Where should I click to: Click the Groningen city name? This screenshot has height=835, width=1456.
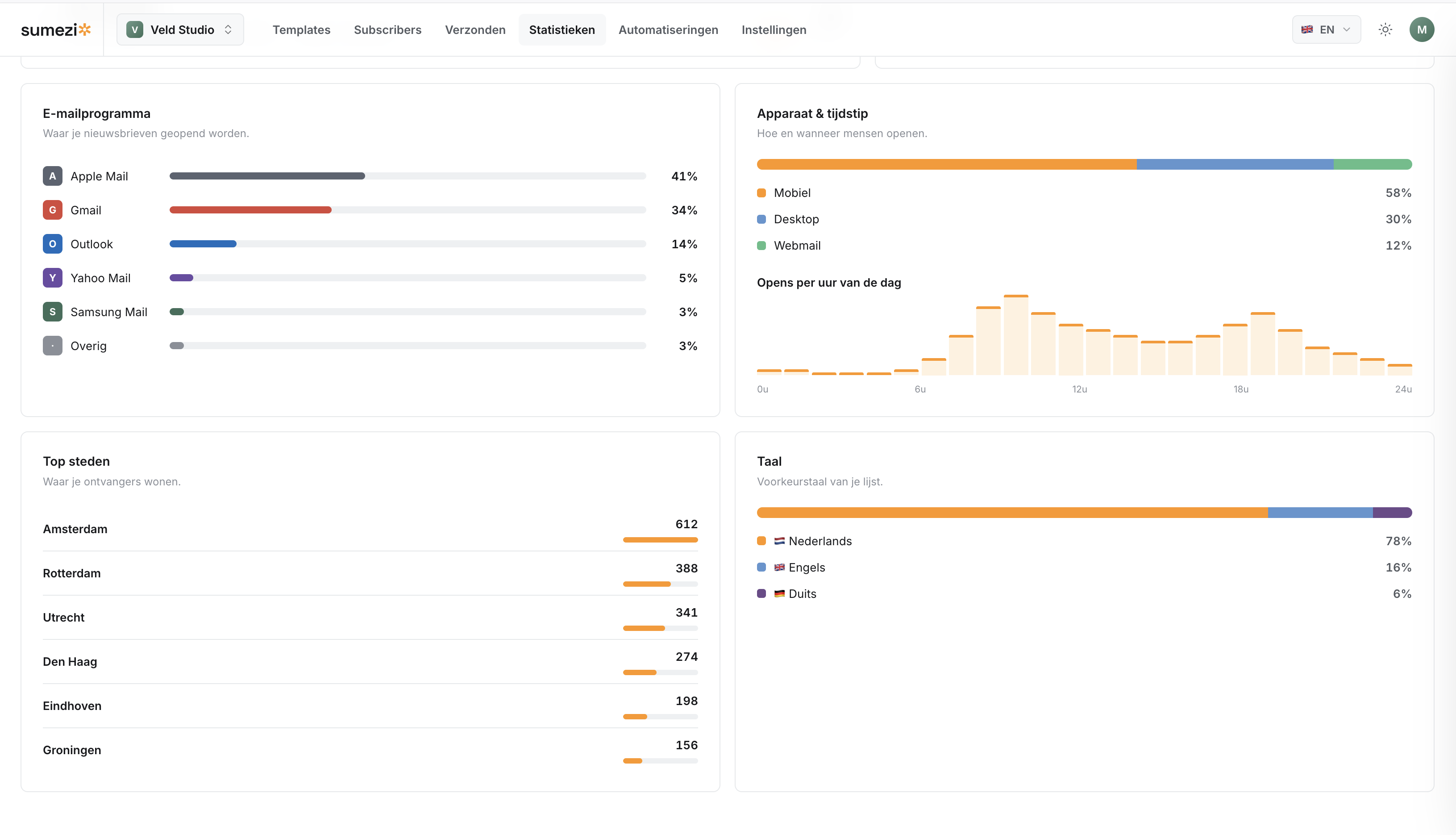point(72,750)
